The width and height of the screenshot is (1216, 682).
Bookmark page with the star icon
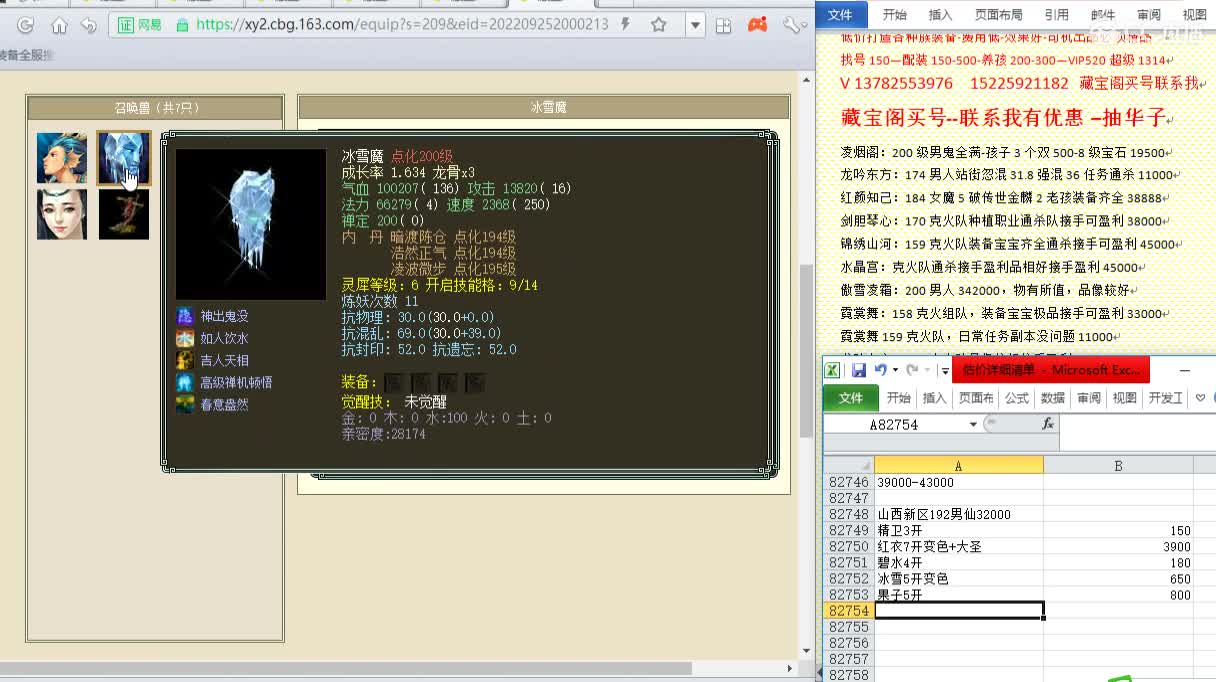tap(658, 24)
